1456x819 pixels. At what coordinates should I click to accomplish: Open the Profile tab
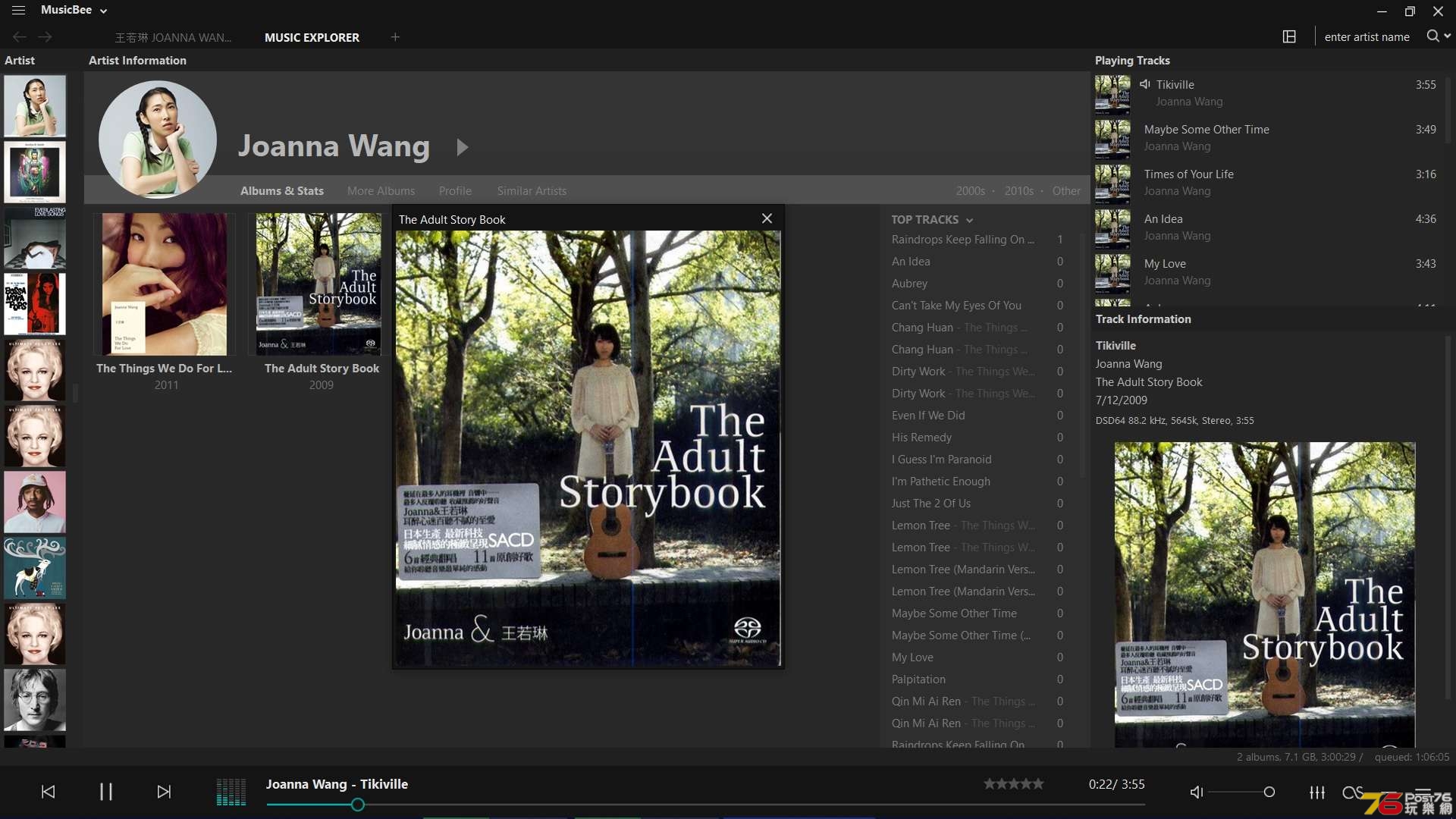coord(455,191)
